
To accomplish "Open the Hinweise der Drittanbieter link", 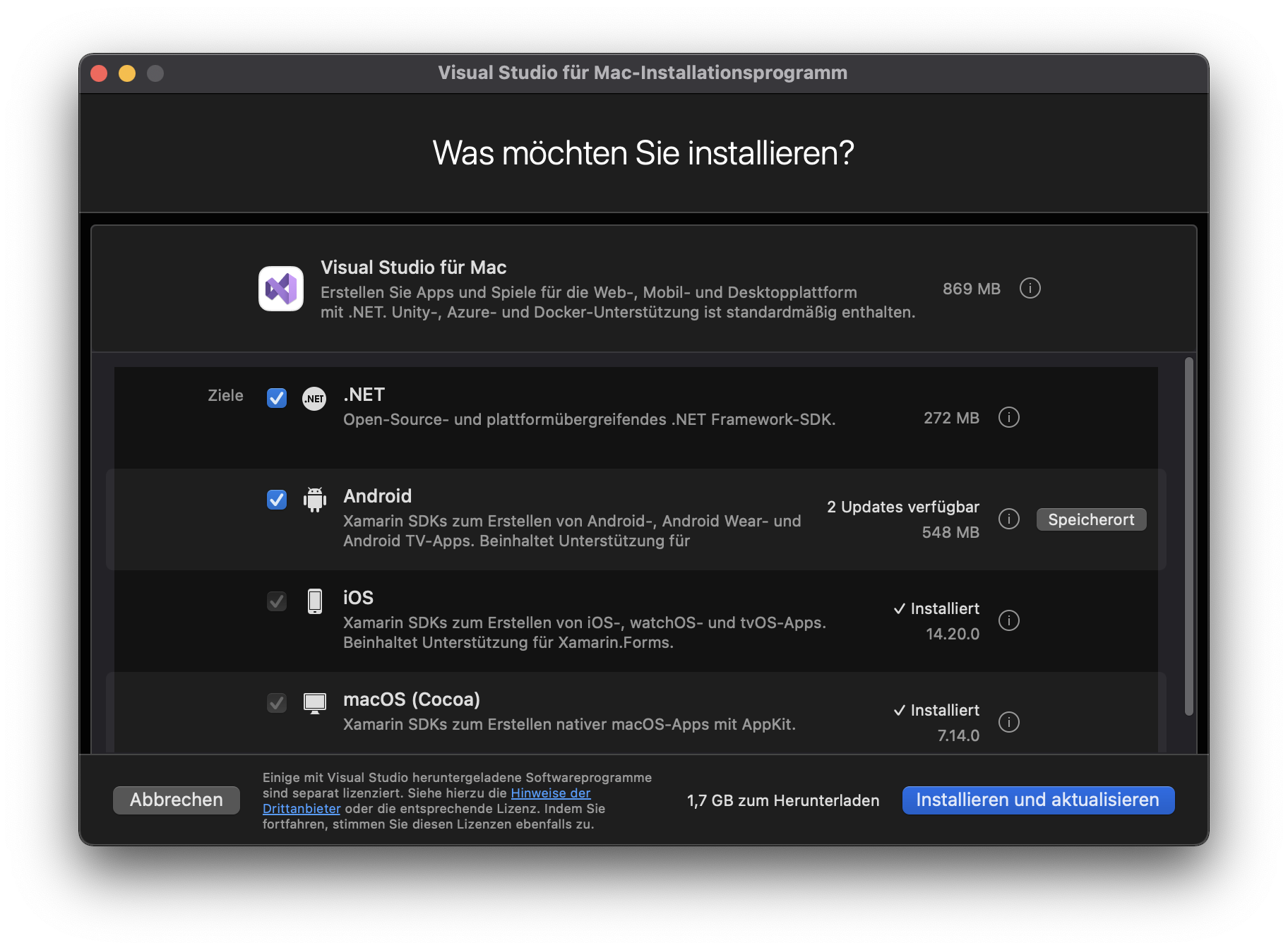I will pos(550,793).
